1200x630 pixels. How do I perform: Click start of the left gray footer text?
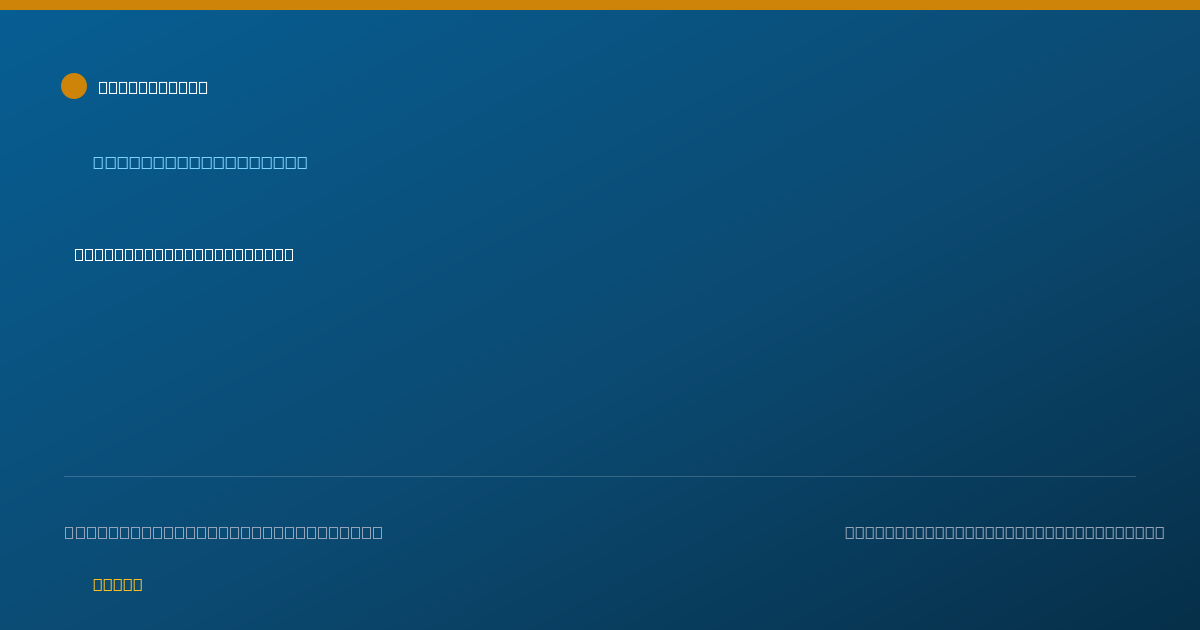[x=70, y=532]
